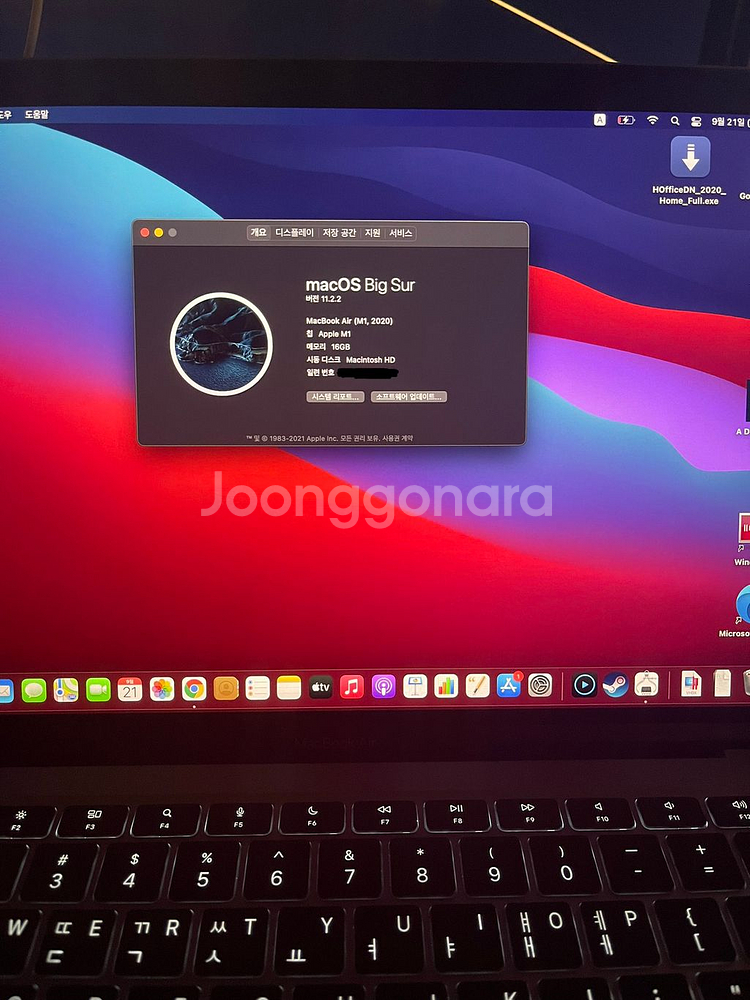Launch Apple TV from the Dock
This screenshot has height=1000, width=750.
320,688
